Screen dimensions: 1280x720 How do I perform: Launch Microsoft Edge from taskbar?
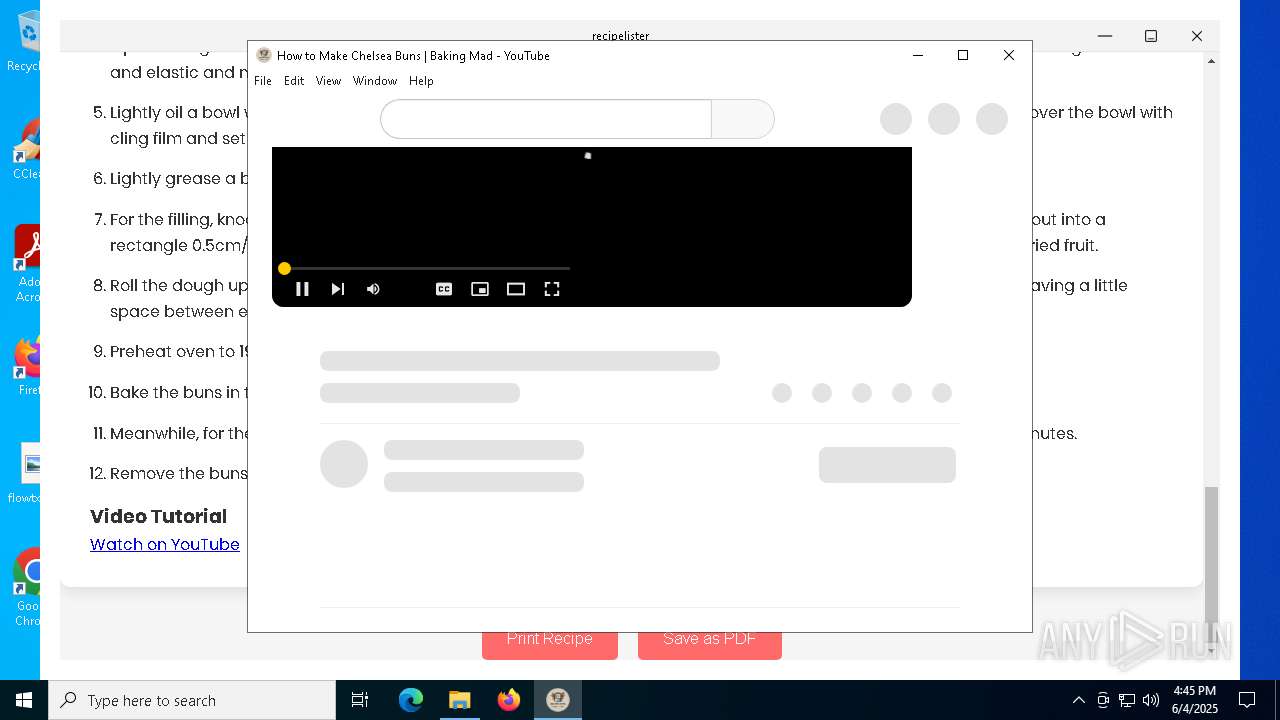411,700
